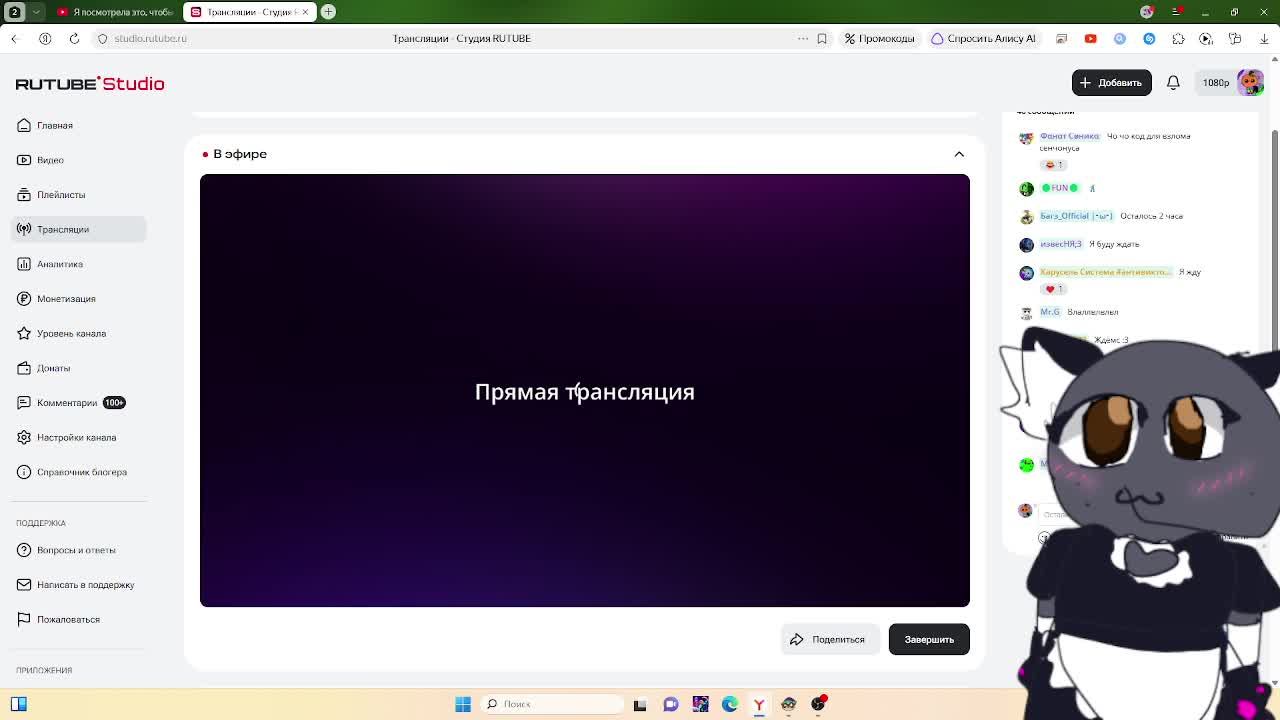This screenshot has height=720, width=1280.
Task: Select Трансляции - Студия RUTUBE tab
Action: tap(250, 12)
